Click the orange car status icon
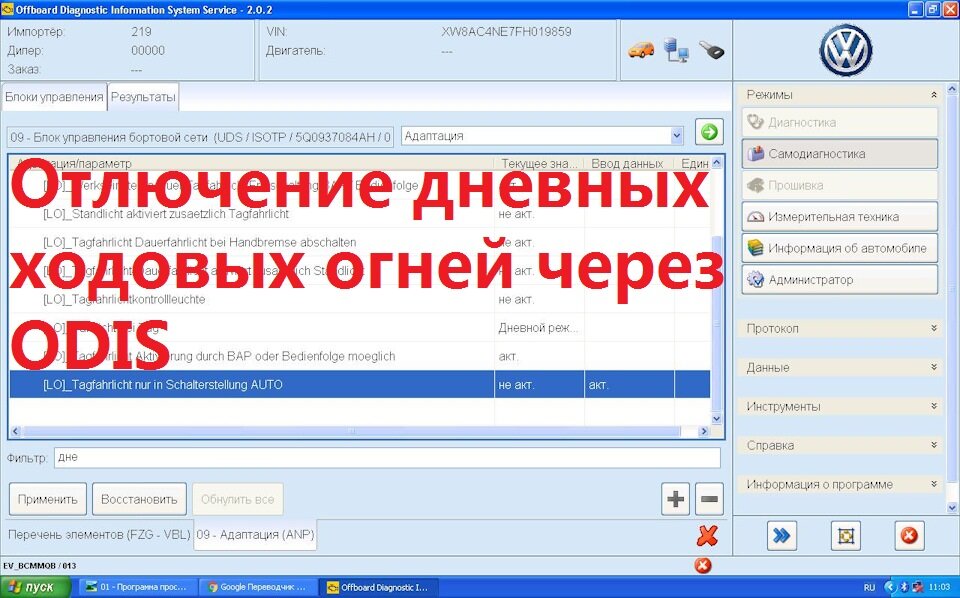This screenshot has width=960, height=598. click(641, 50)
